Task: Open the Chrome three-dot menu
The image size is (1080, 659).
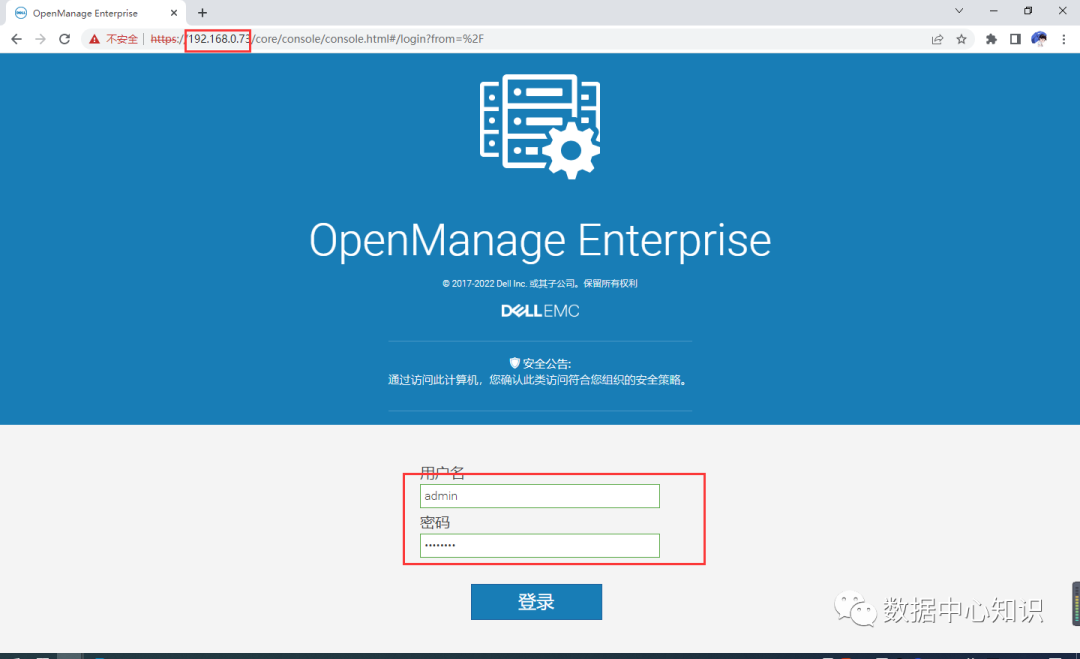Action: [x=1063, y=39]
